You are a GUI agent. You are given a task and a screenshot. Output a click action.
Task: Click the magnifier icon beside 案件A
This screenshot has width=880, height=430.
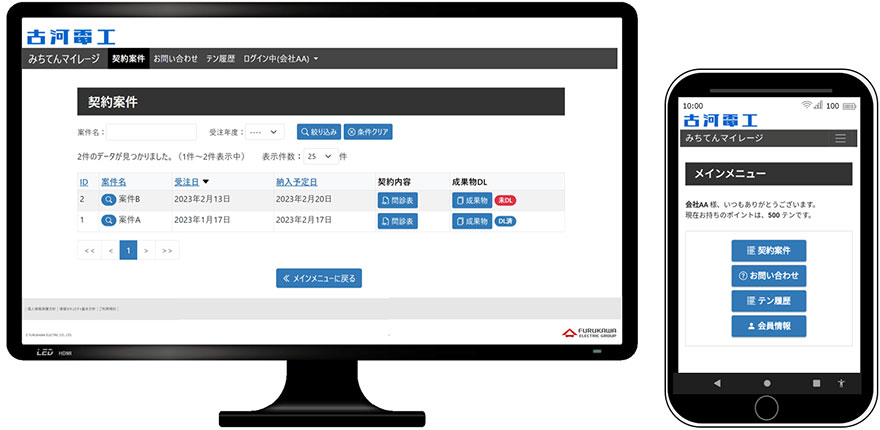click(108, 219)
